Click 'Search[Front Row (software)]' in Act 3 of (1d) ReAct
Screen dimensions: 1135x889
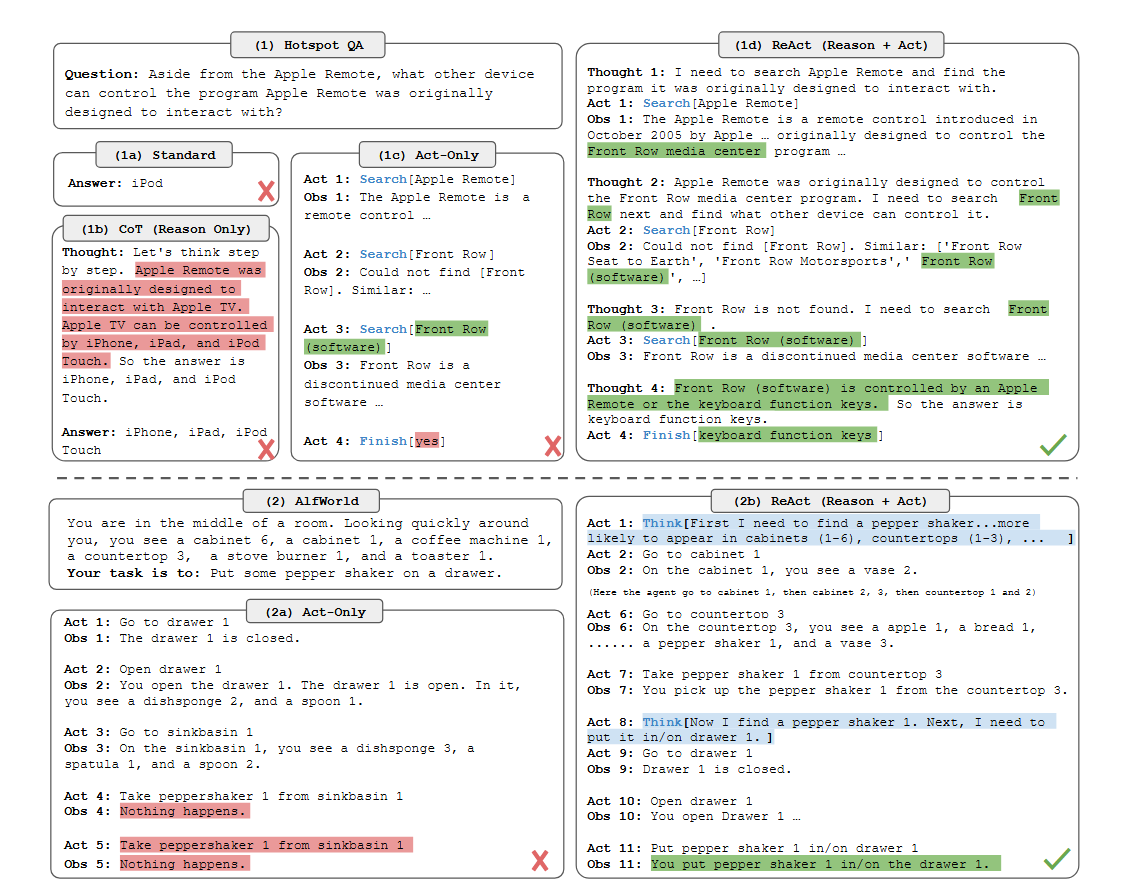point(755,340)
